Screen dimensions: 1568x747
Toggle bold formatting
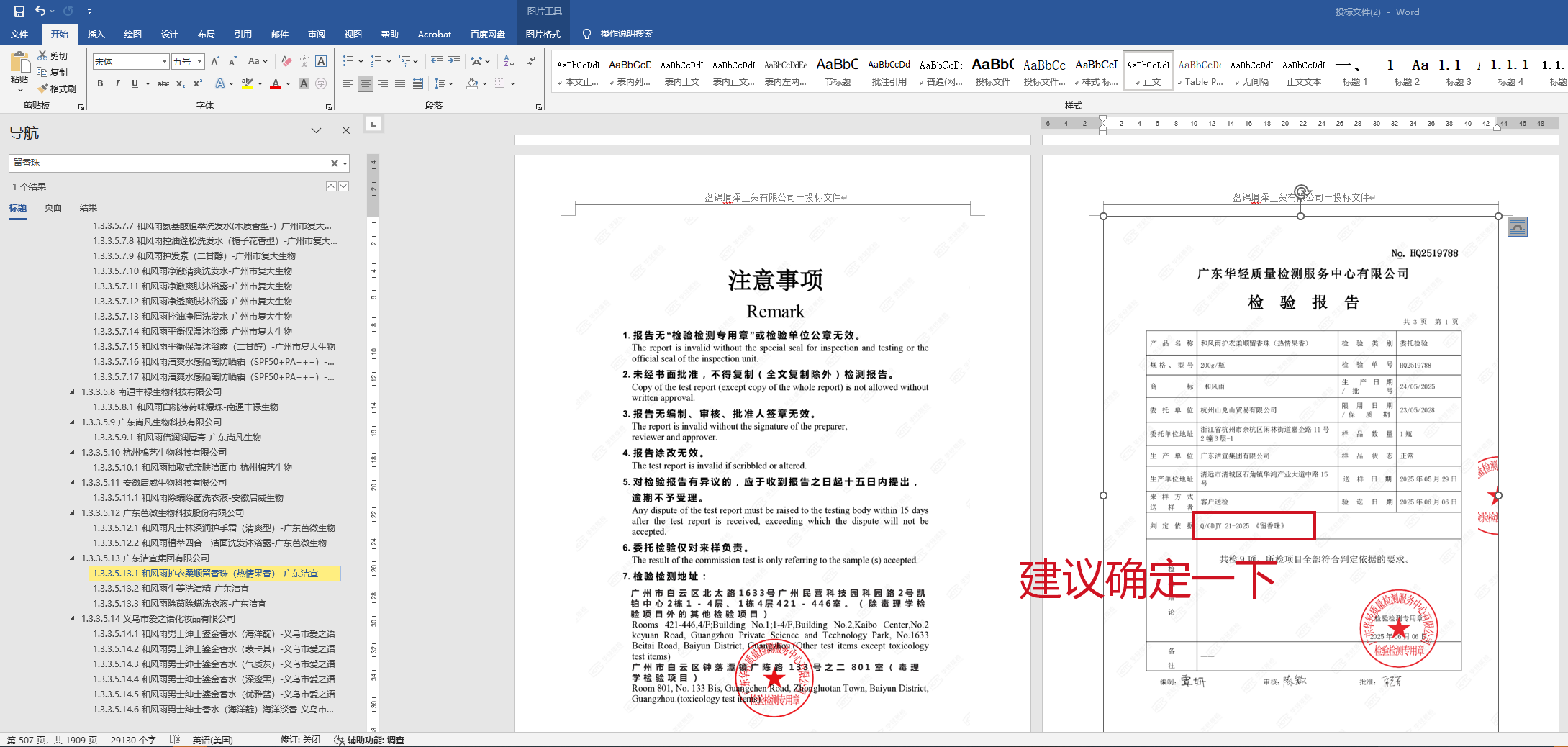click(x=100, y=83)
